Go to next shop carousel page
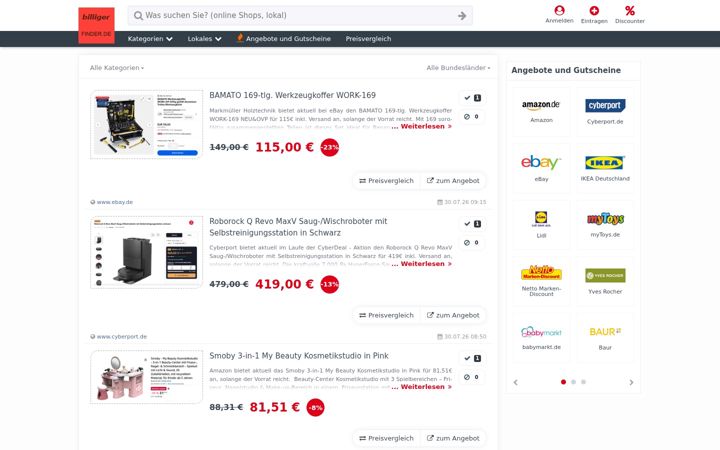The height and width of the screenshot is (450, 720). [x=631, y=382]
